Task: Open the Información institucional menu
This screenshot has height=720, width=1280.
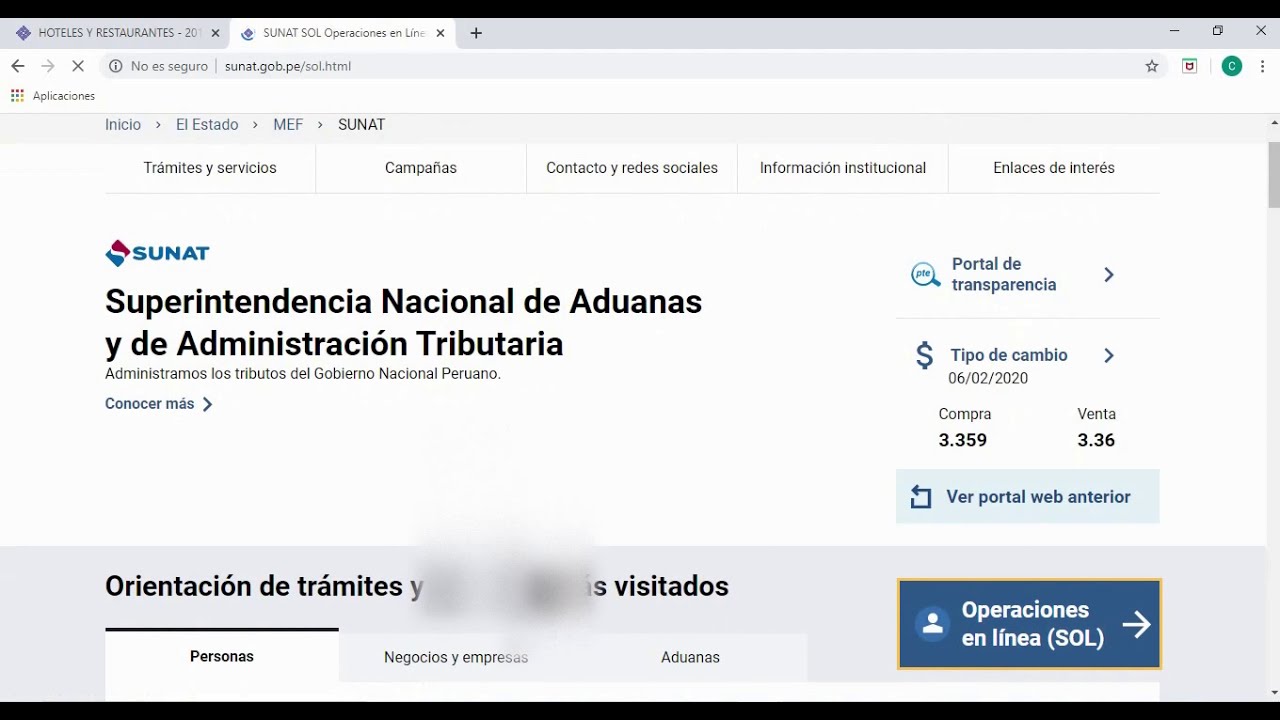Action: point(843,168)
